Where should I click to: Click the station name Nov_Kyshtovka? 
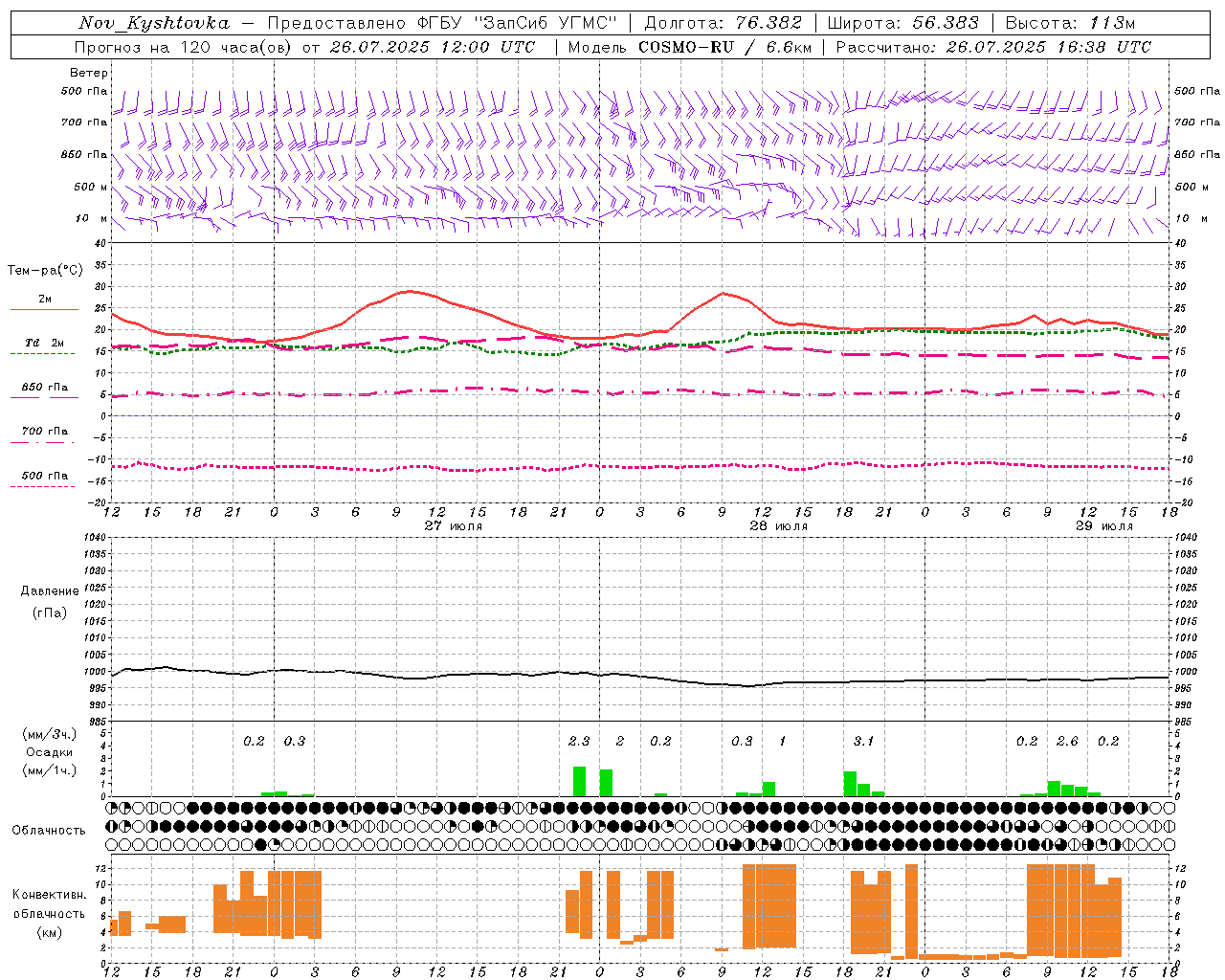point(153,24)
